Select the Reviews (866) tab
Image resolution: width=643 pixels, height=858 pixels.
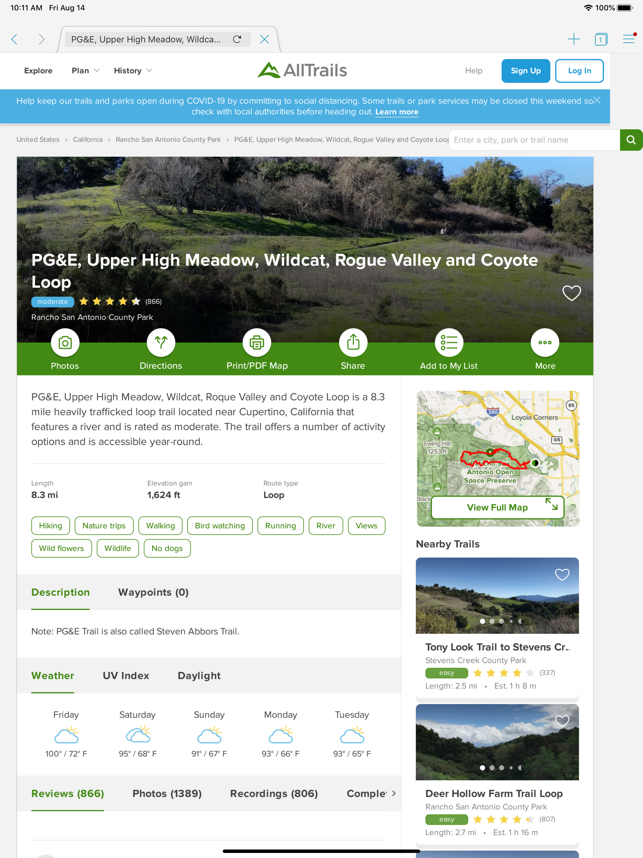pos(67,793)
